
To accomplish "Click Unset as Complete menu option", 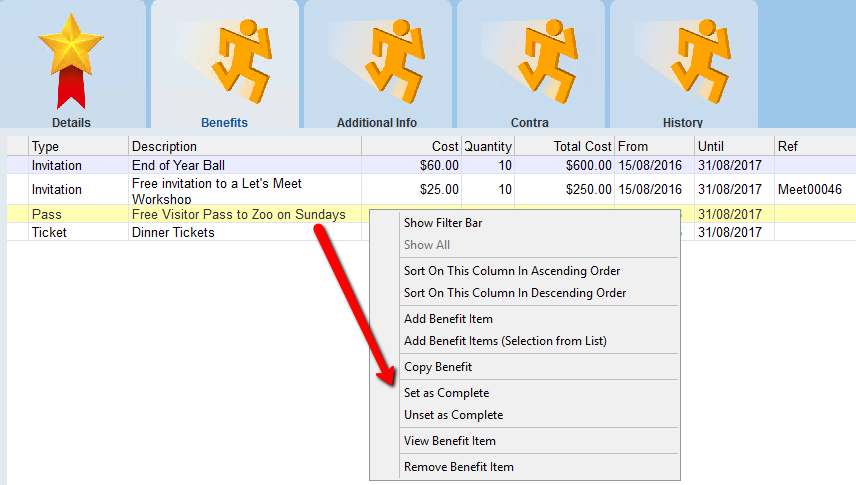I will [x=453, y=415].
